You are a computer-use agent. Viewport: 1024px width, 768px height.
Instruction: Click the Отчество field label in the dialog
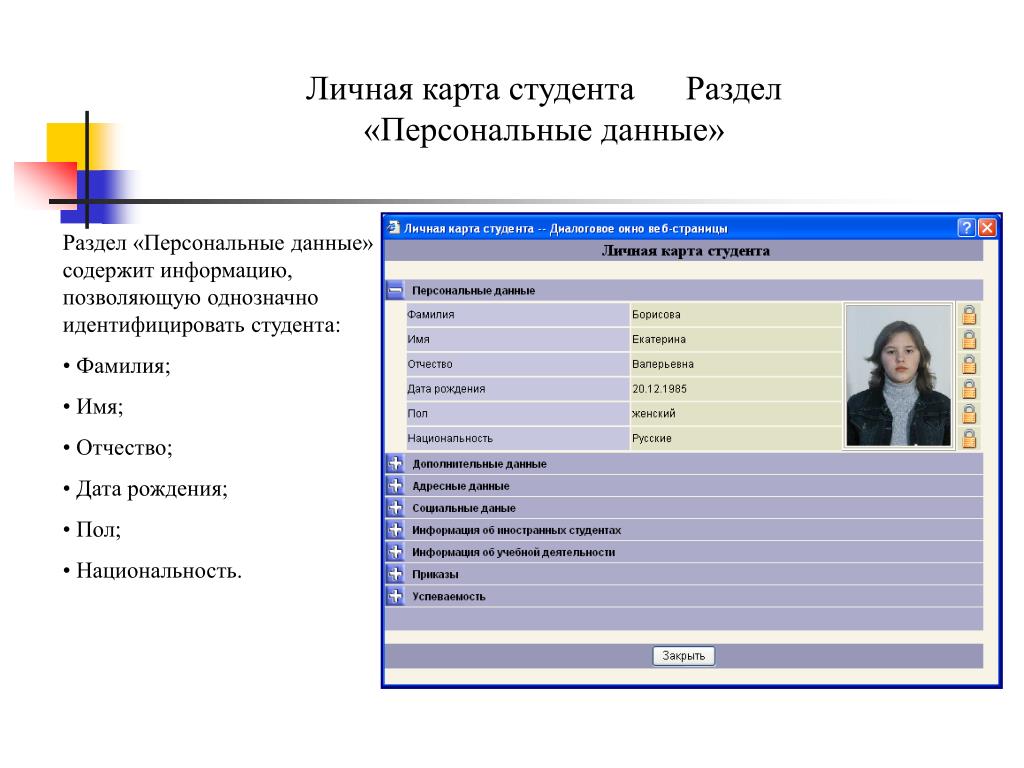430,364
